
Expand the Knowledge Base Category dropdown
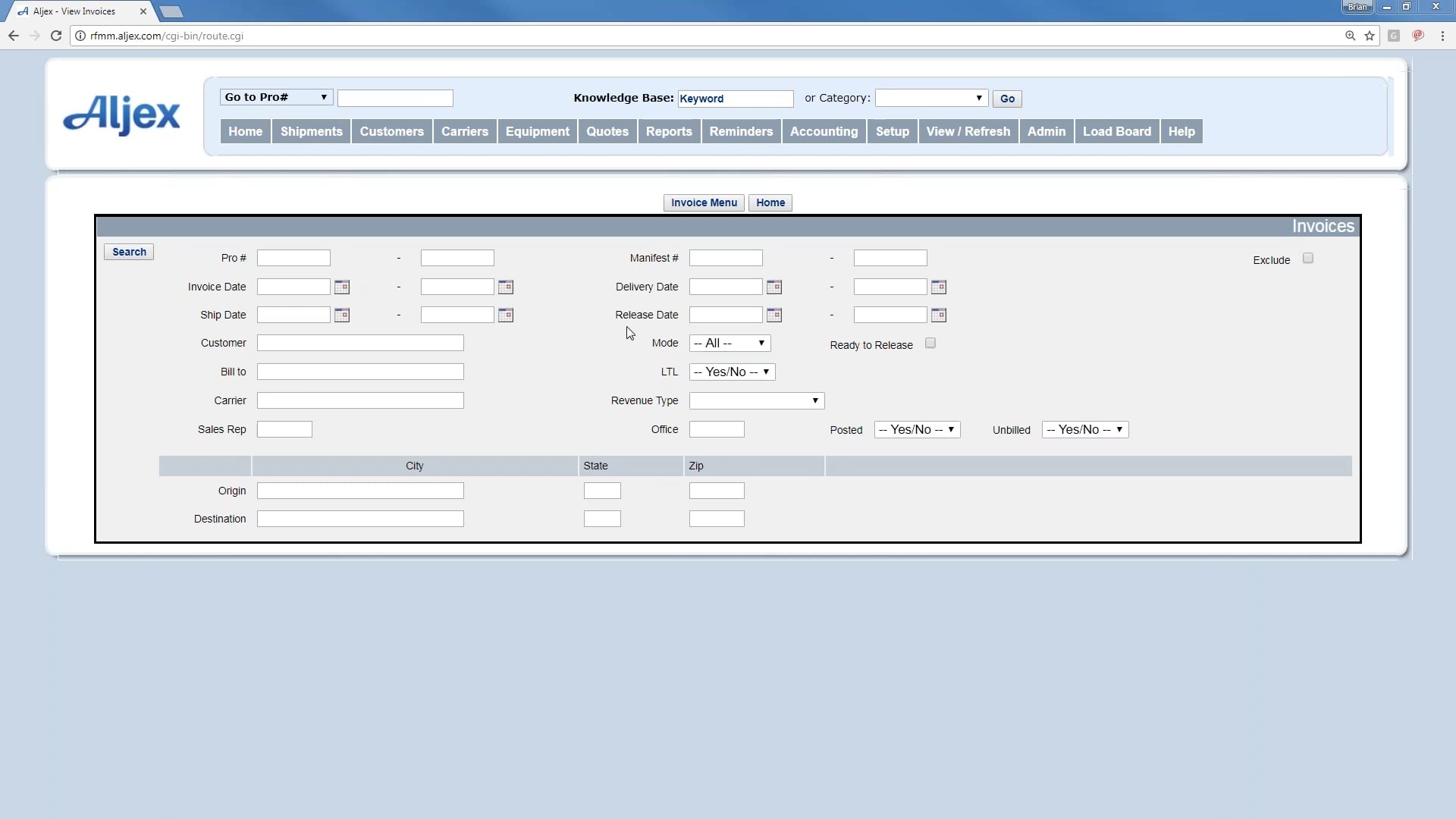[931, 98]
